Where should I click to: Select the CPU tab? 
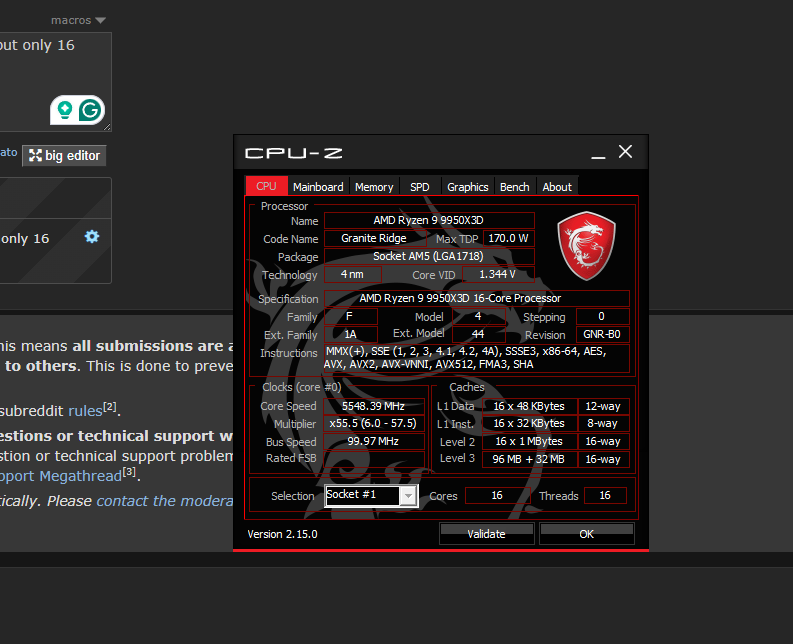pos(266,186)
